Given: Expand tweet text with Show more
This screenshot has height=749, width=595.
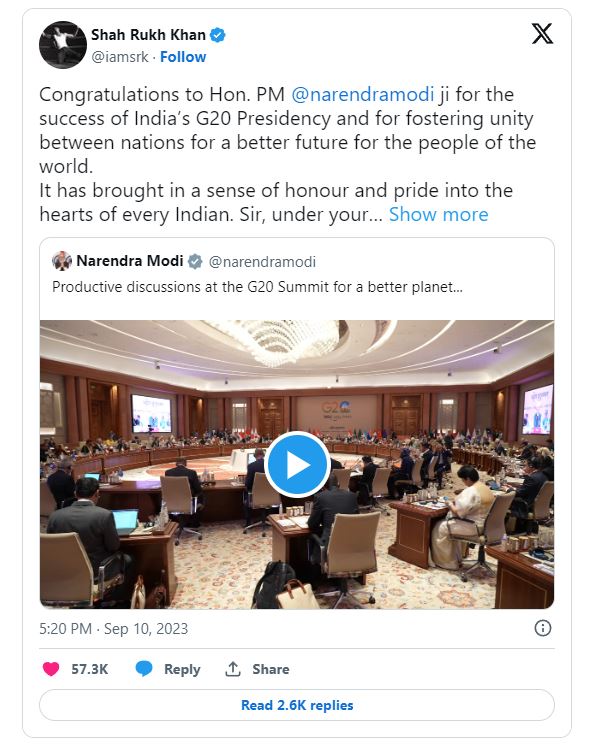Looking at the screenshot, I should click(x=438, y=214).
